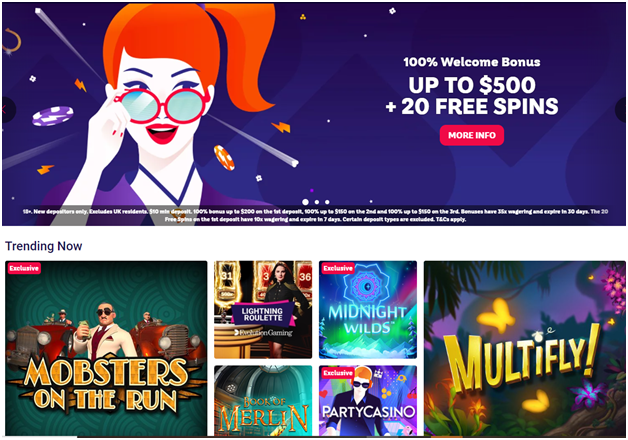Launch the Multifly! game tile
The image size is (628, 440).
click(x=525, y=348)
